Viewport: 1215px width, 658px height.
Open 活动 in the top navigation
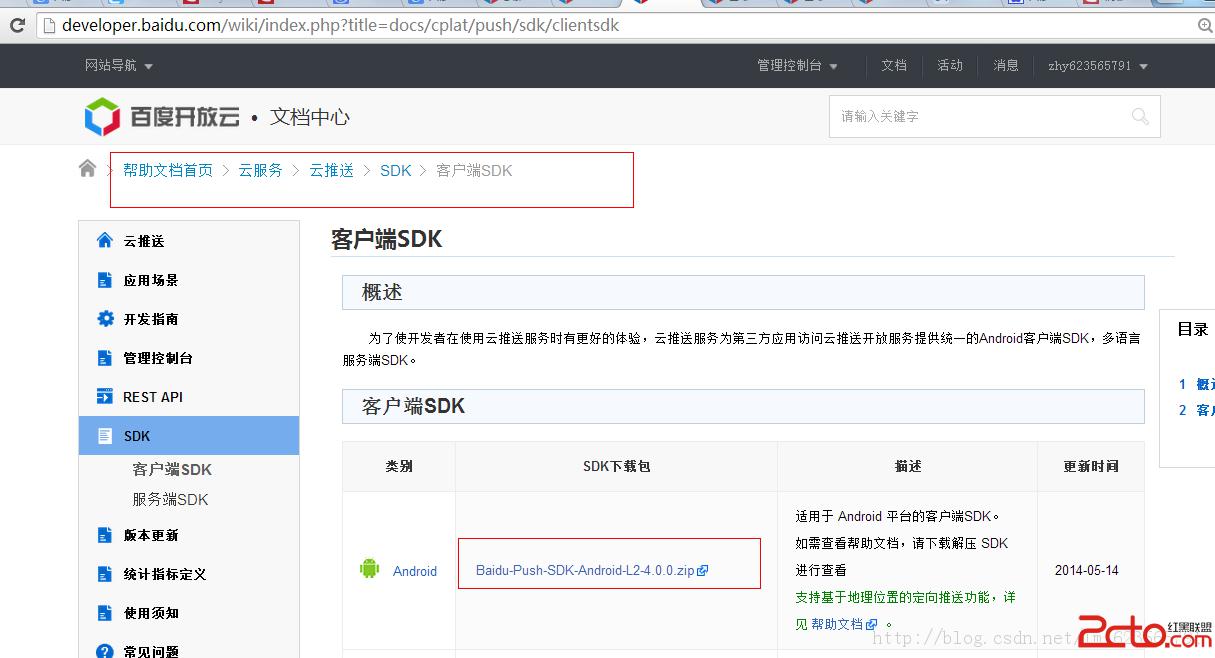(950, 66)
